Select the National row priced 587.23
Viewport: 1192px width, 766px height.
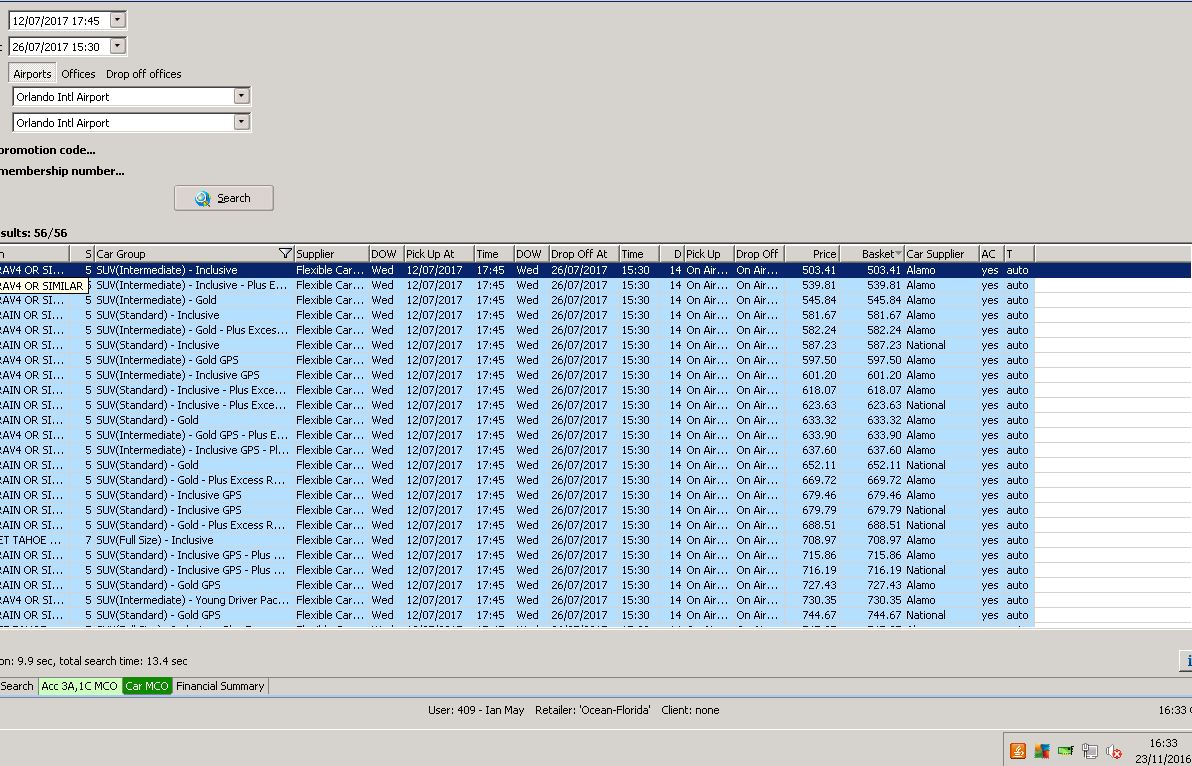pos(517,345)
